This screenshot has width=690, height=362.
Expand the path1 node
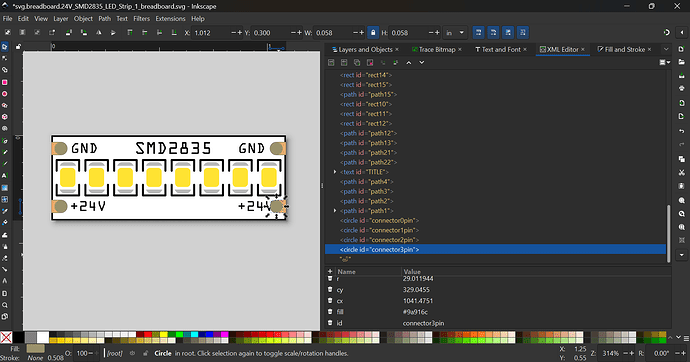pos(335,211)
